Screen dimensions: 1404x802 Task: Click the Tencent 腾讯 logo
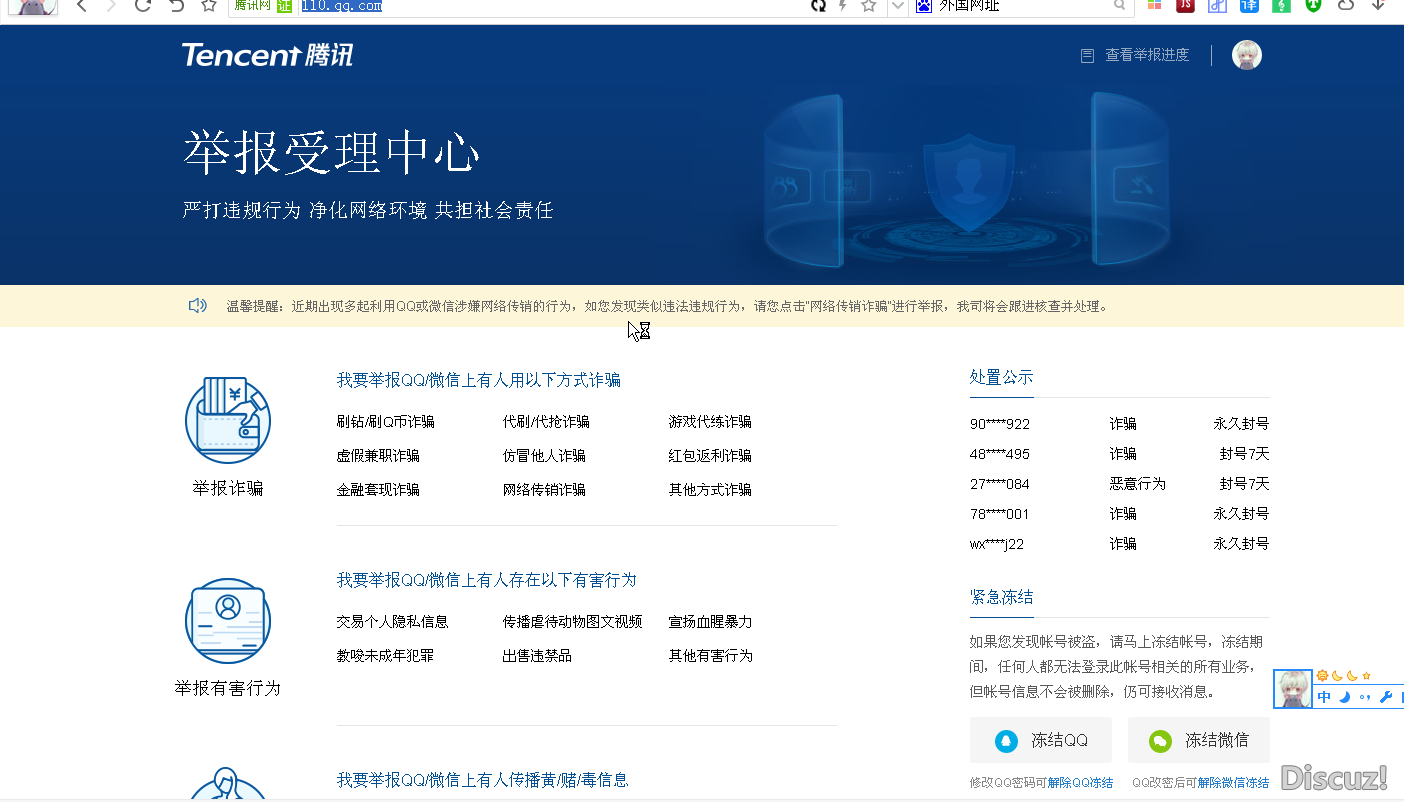tap(267, 55)
